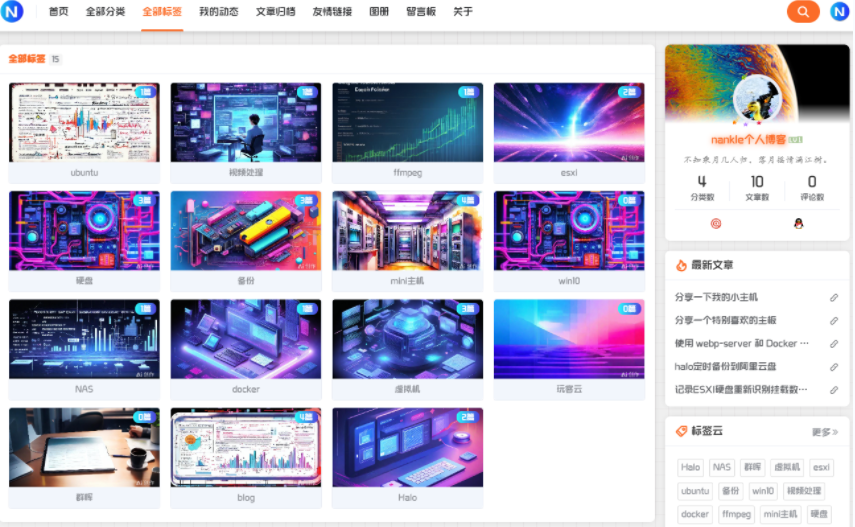The height and width of the screenshot is (527, 855).
Task: Click the red email icon in profile card
Action: (x=715, y=223)
